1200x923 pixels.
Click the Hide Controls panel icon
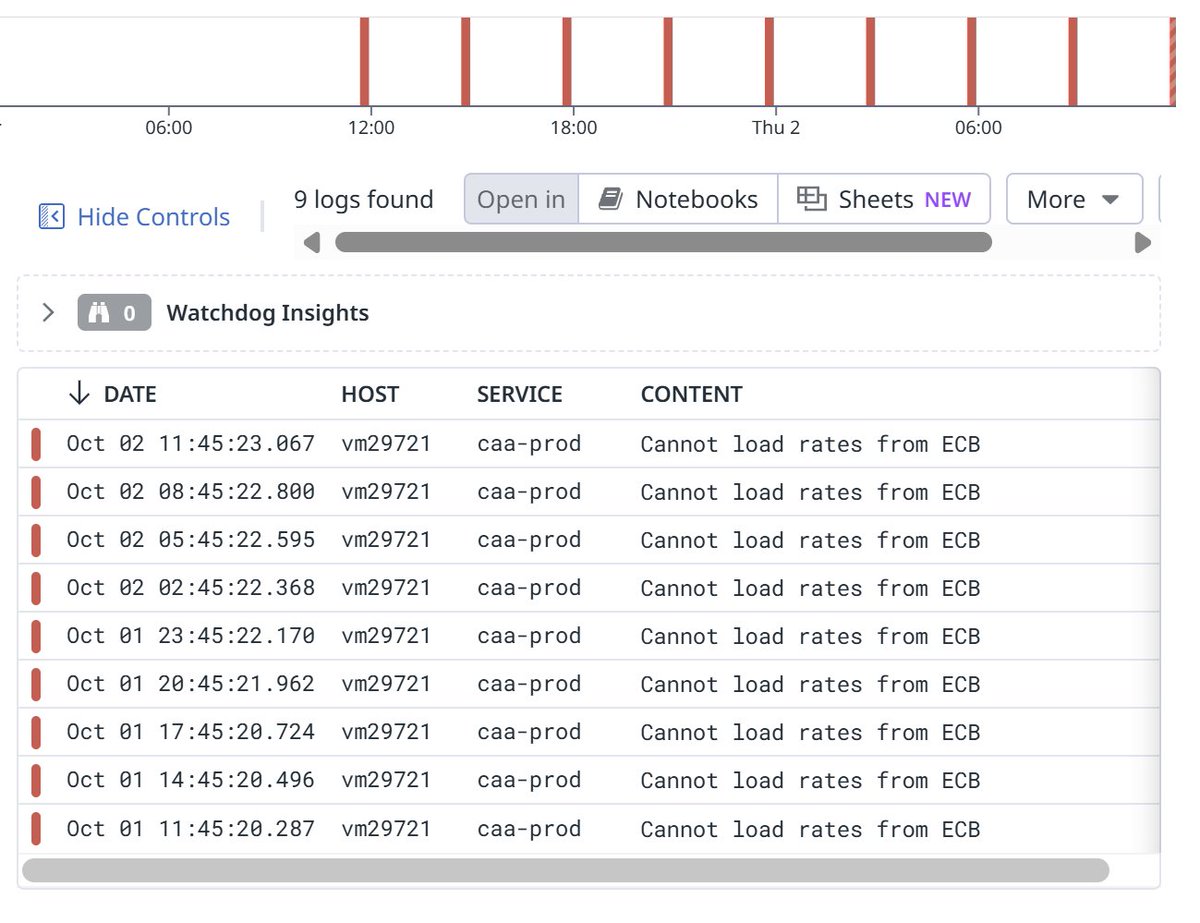(51, 217)
